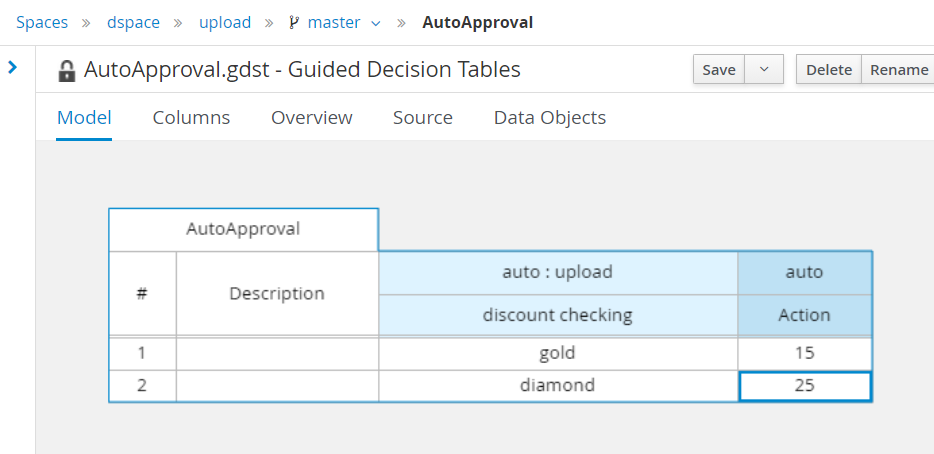Switch to the Columns tab
This screenshot has height=454, width=934.
click(x=191, y=117)
